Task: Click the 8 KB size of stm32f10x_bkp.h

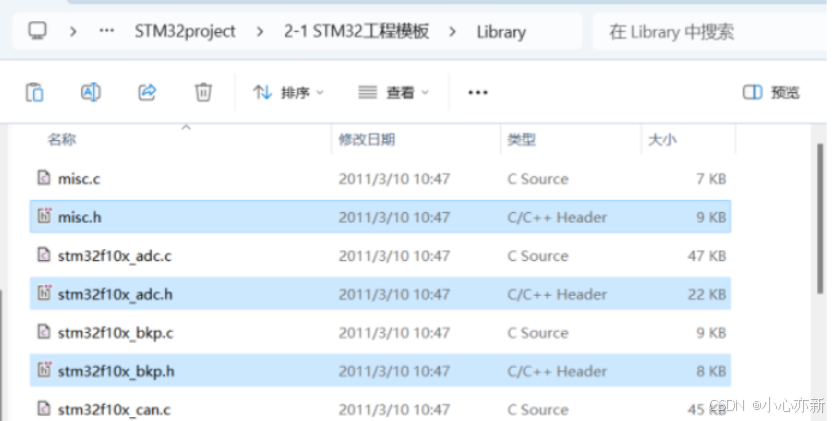Action: 711,371
